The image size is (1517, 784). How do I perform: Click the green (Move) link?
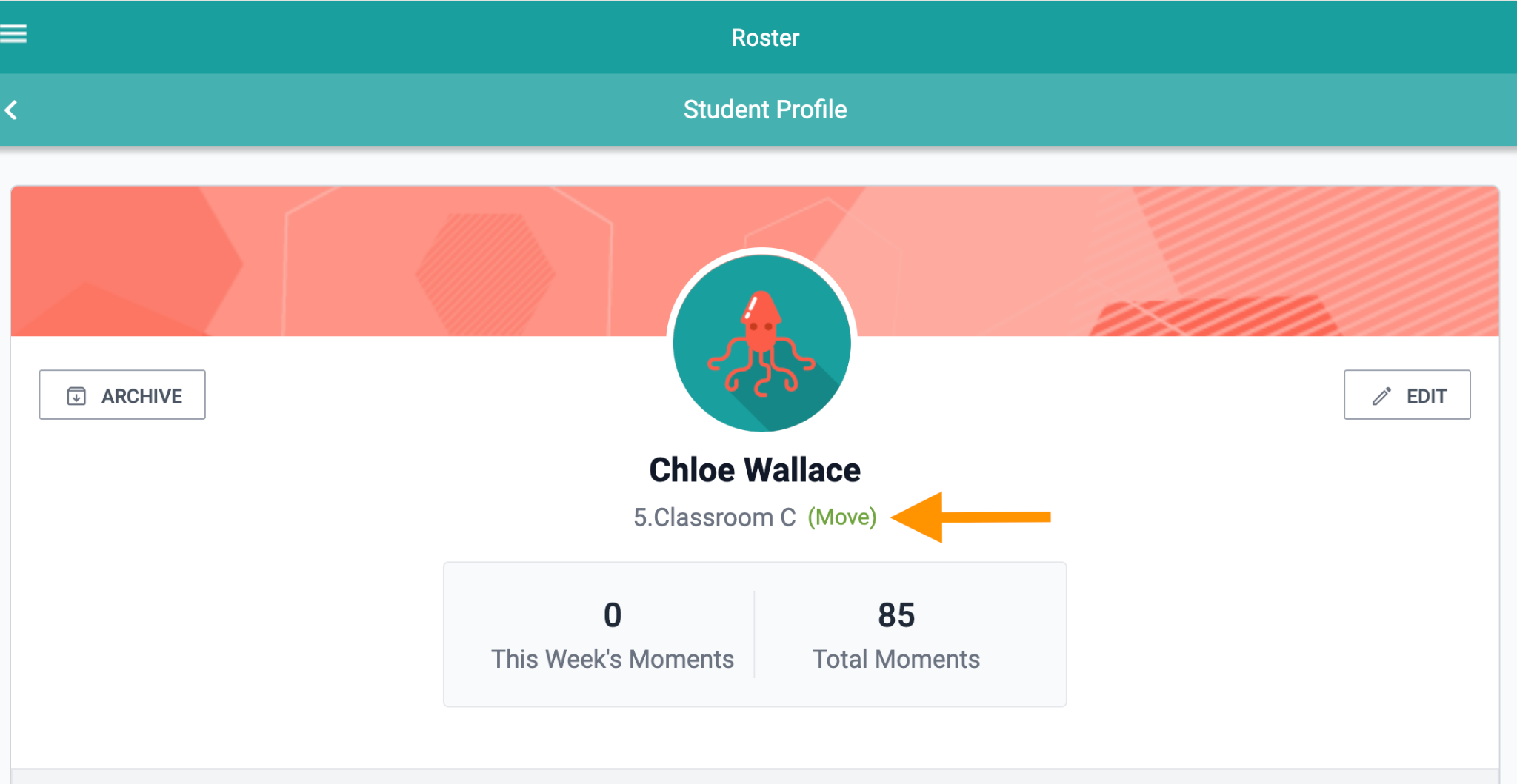(x=842, y=517)
